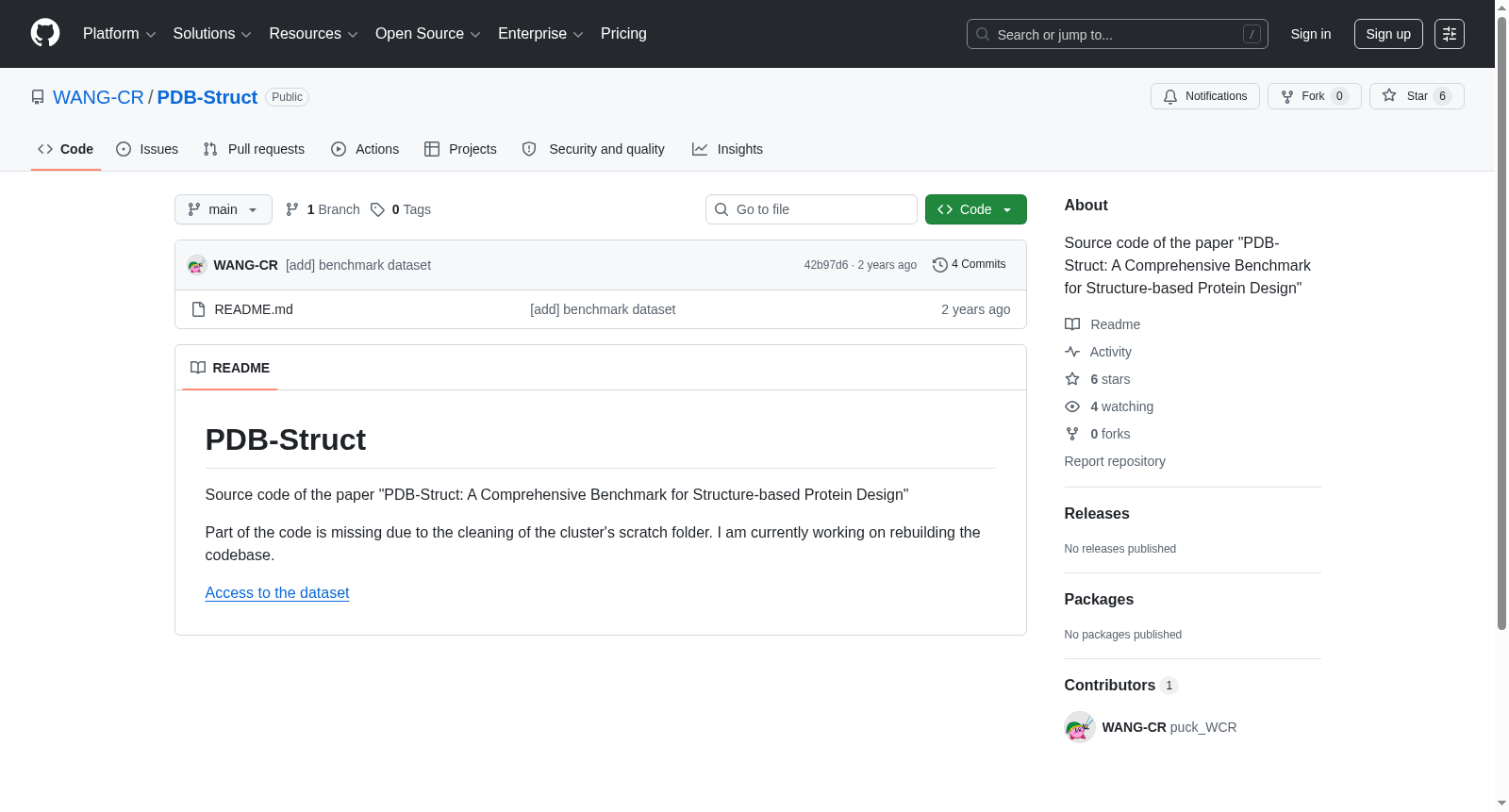The image size is (1509, 812).
Task: Click the star icon in Star button
Action: pyautogui.click(x=1389, y=95)
